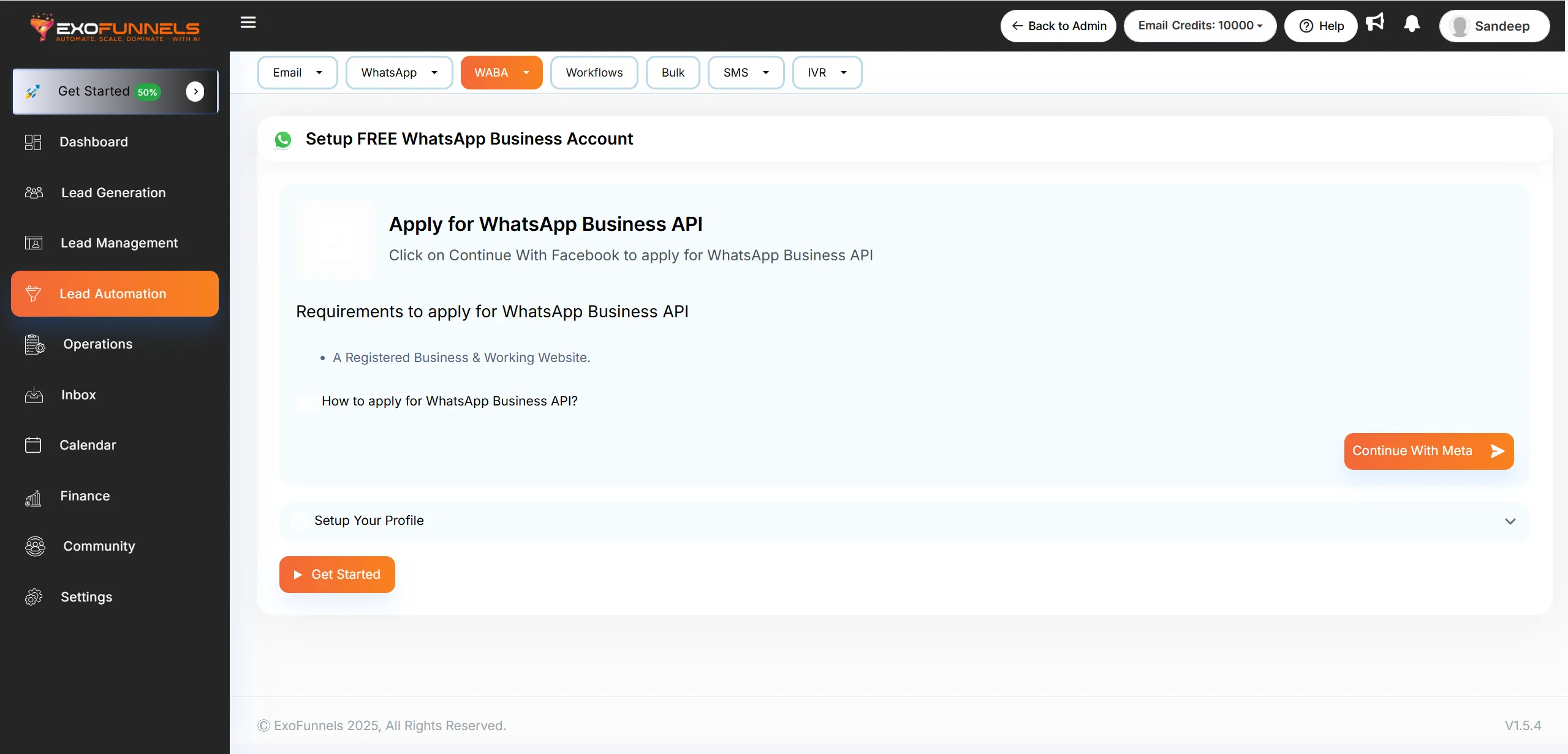1568x754 pixels.
Task: Click the ExoFunnels logo
Action: pyautogui.click(x=115, y=28)
